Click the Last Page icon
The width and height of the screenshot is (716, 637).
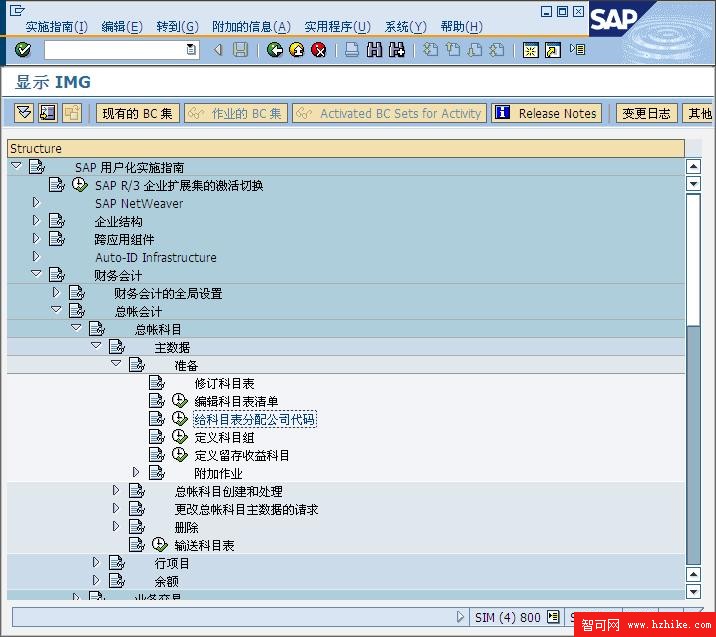pos(497,49)
